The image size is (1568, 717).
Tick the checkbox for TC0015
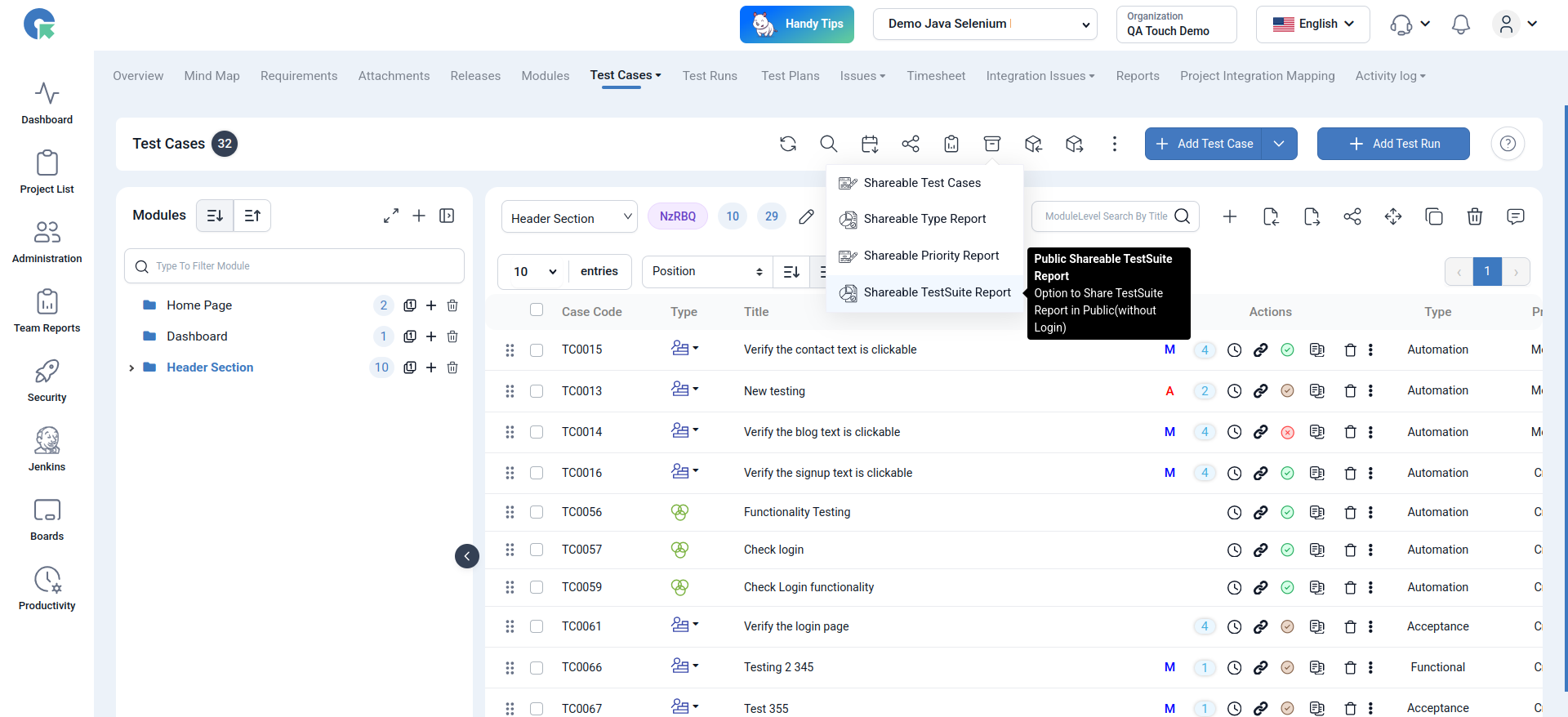[x=537, y=350]
